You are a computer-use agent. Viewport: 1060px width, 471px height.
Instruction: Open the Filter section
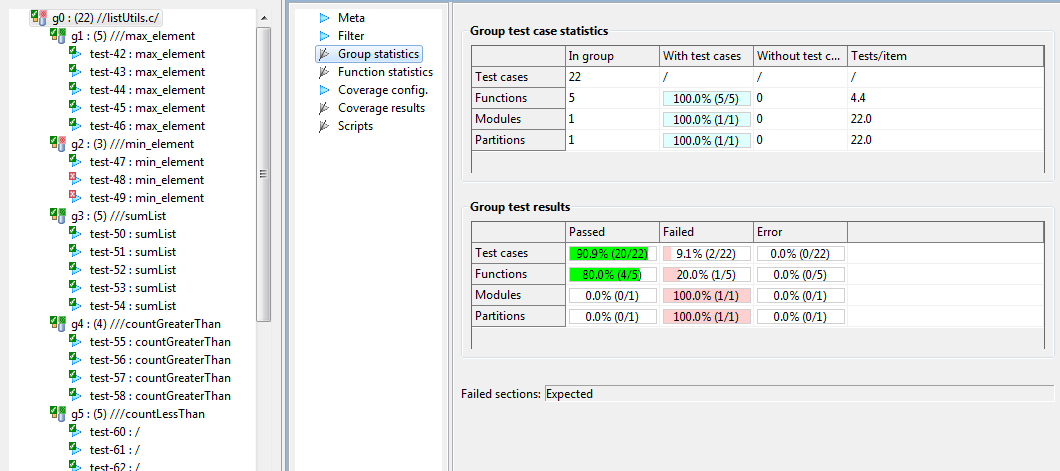[x=351, y=36]
